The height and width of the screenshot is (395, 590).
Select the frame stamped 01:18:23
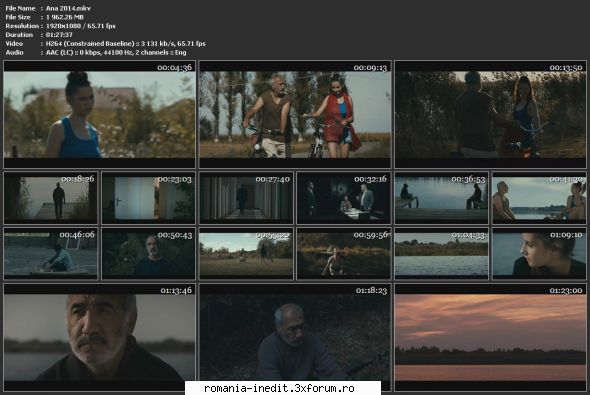295,337
